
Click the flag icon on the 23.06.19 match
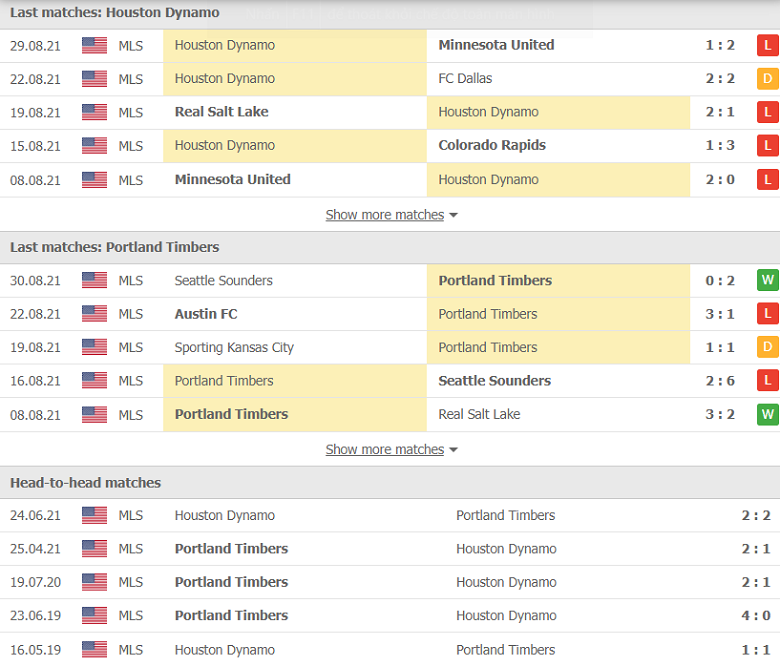pos(94,616)
